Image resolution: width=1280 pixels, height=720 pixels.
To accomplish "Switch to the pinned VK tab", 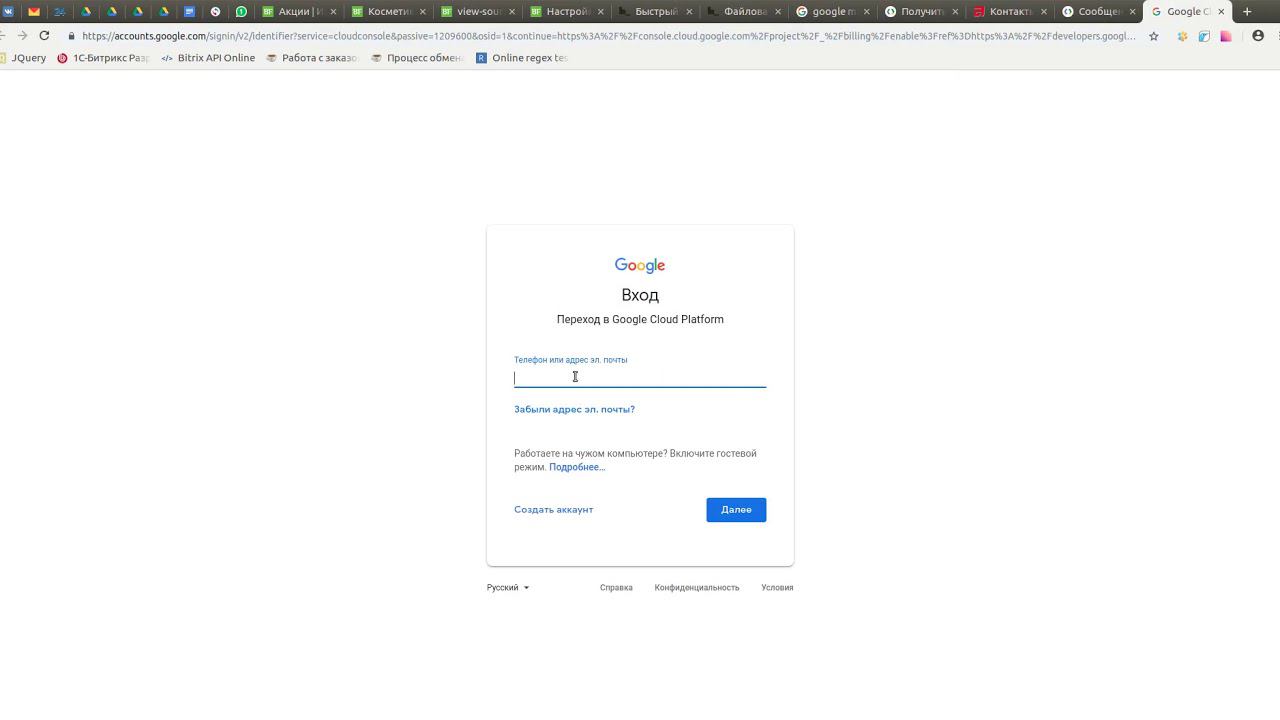I will point(9,12).
